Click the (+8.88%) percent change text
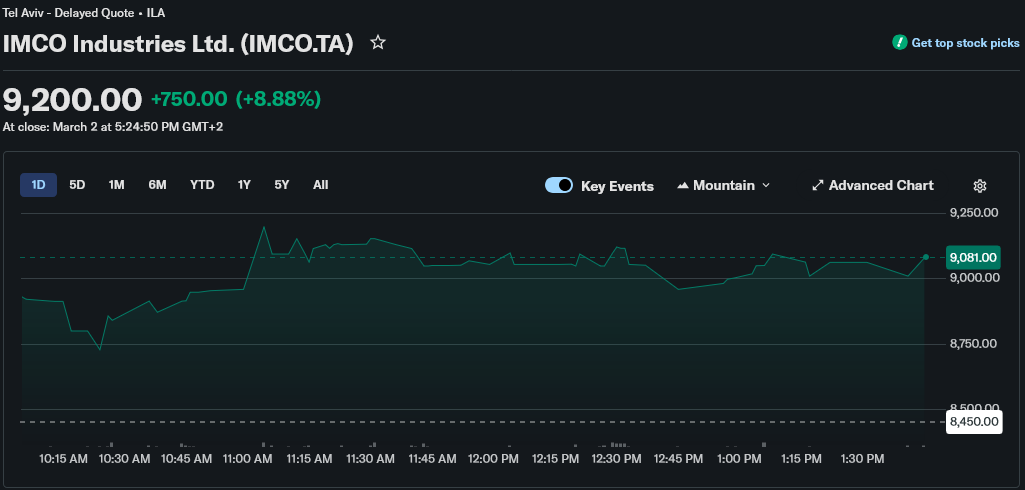This screenshot has width=1025, height=490. click(278, 99)
